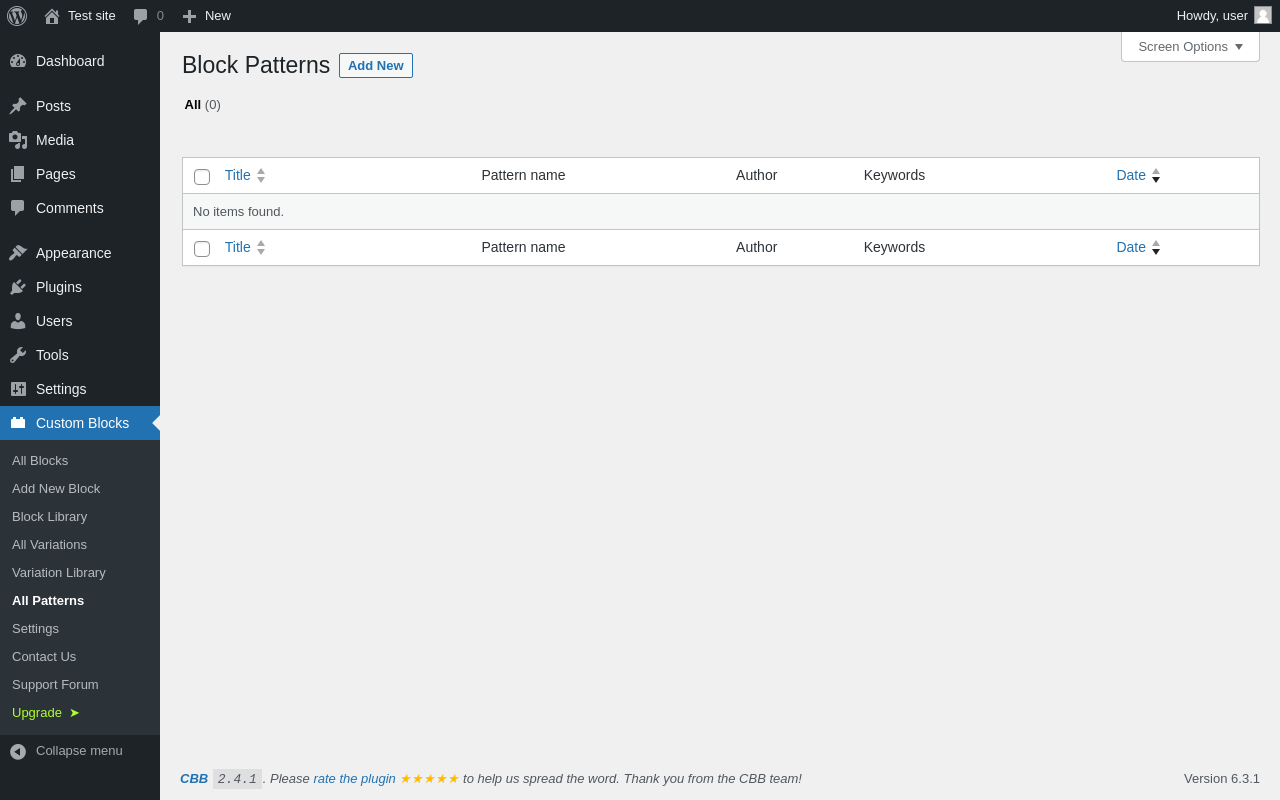This screenshot has height=800, width=1280.
Task: Open Contact Us submenu item
Action: tap(44, 657)
